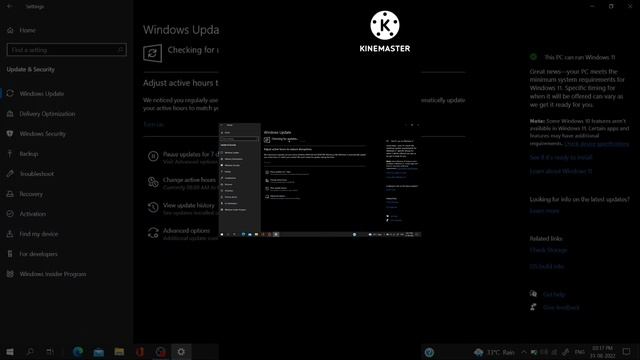Click the Turn on link under active hours
The image size is (640, 360).
point(153,124)
